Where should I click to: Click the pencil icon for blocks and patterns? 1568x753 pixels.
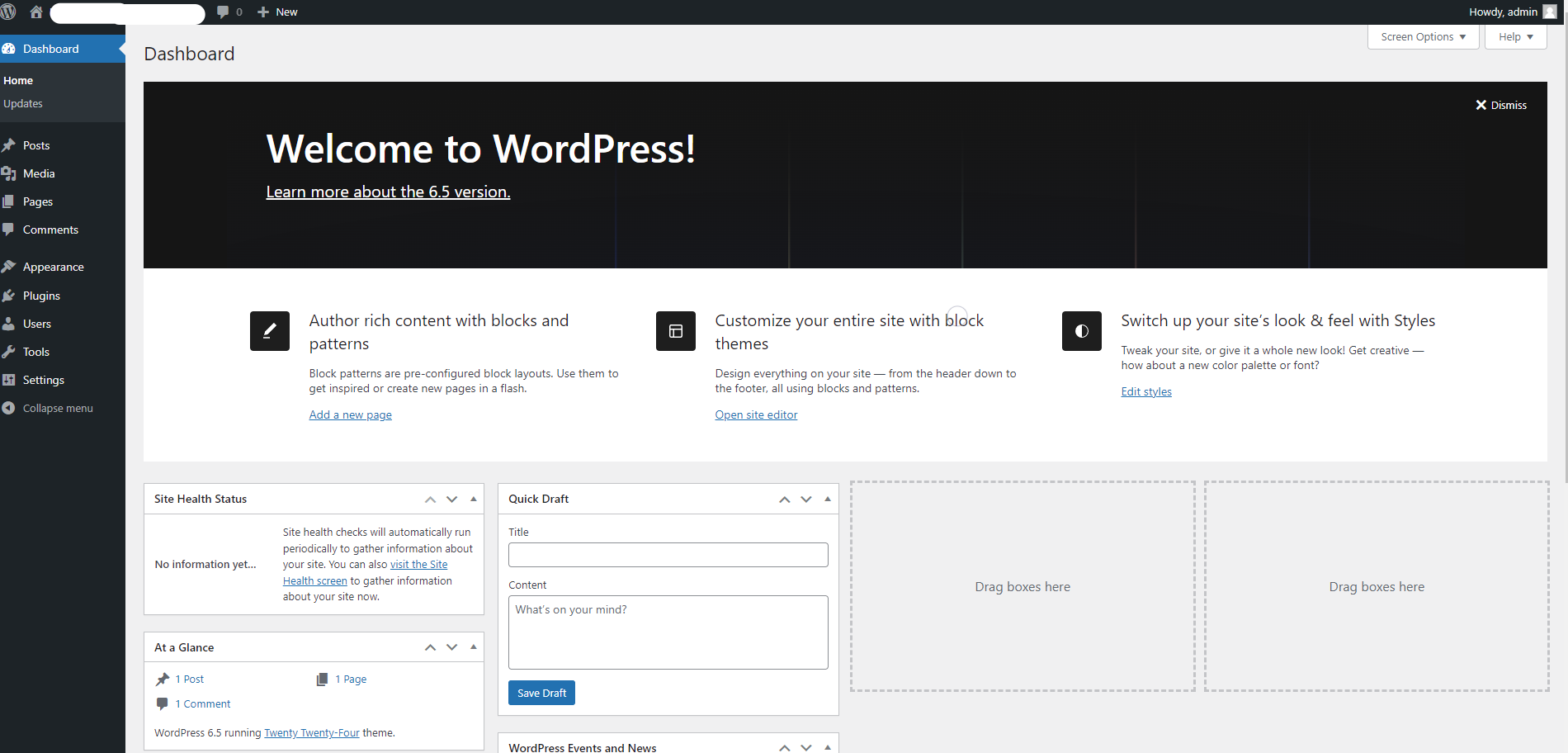(270, 331)
